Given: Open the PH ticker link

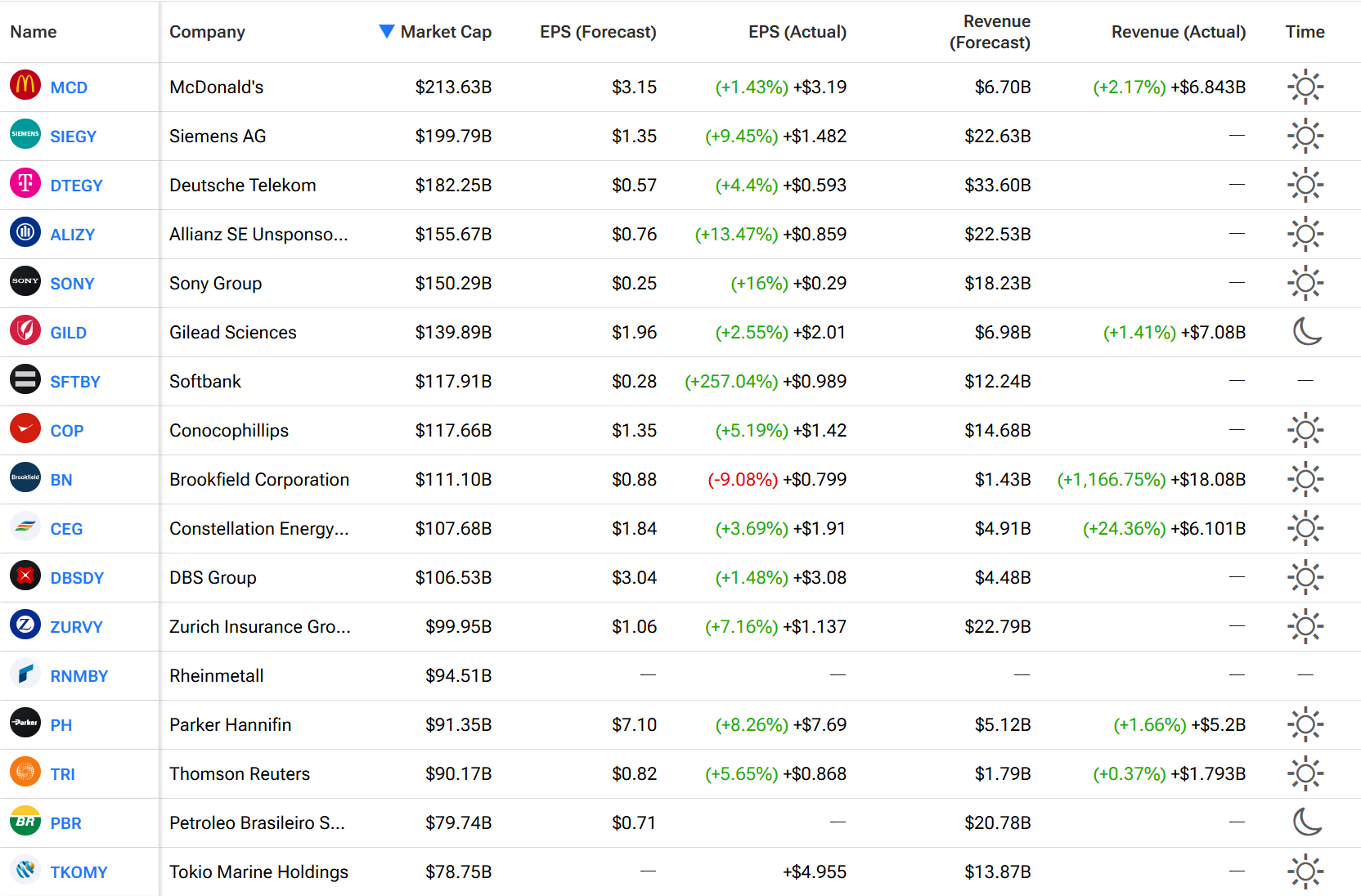Looking at the screenshot, I should pos(61,725).
